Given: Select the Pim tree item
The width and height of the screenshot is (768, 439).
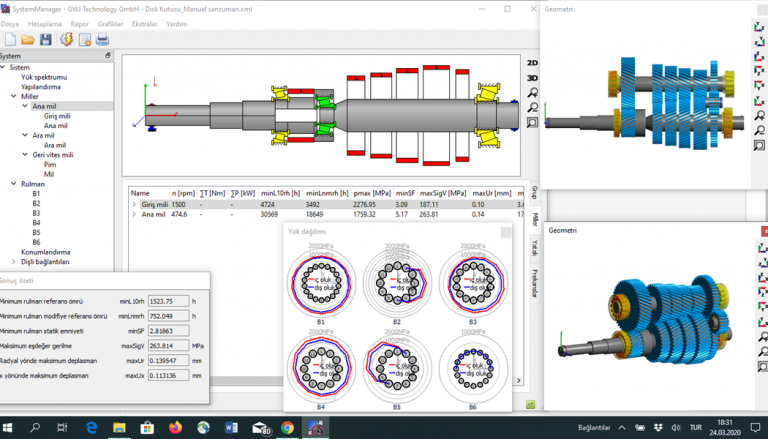Looking at the screenshot, I should pos(50,164).
